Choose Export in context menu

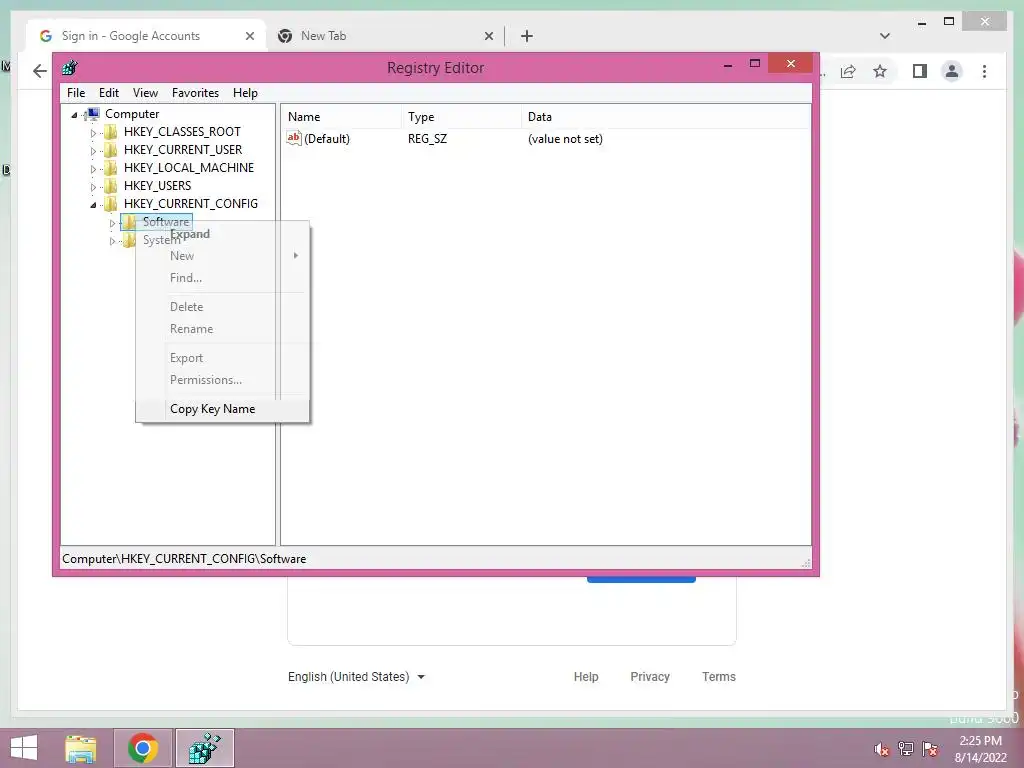(x=222, y=358)
